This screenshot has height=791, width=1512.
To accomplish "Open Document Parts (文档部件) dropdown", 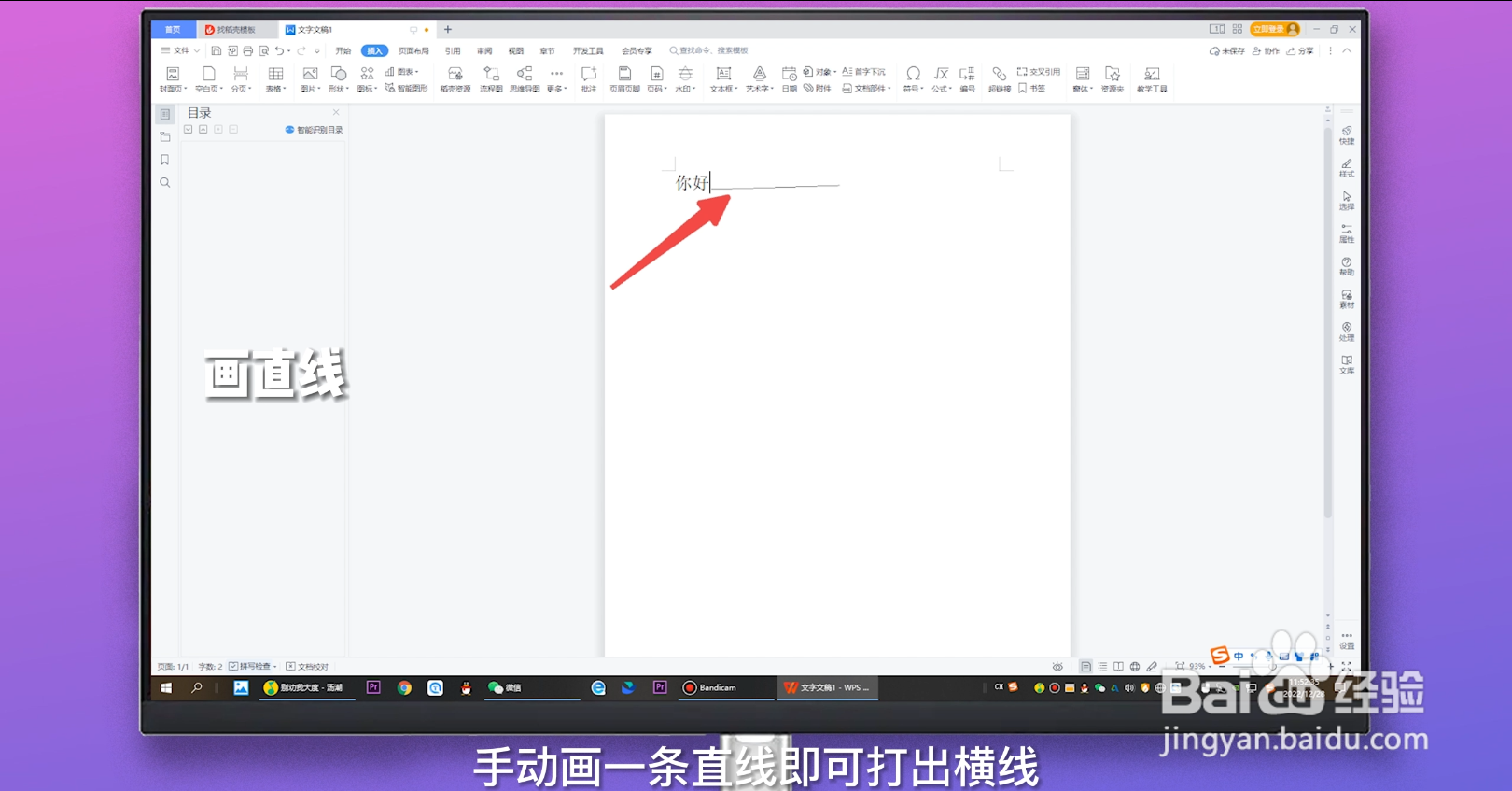I will [867, 89].
